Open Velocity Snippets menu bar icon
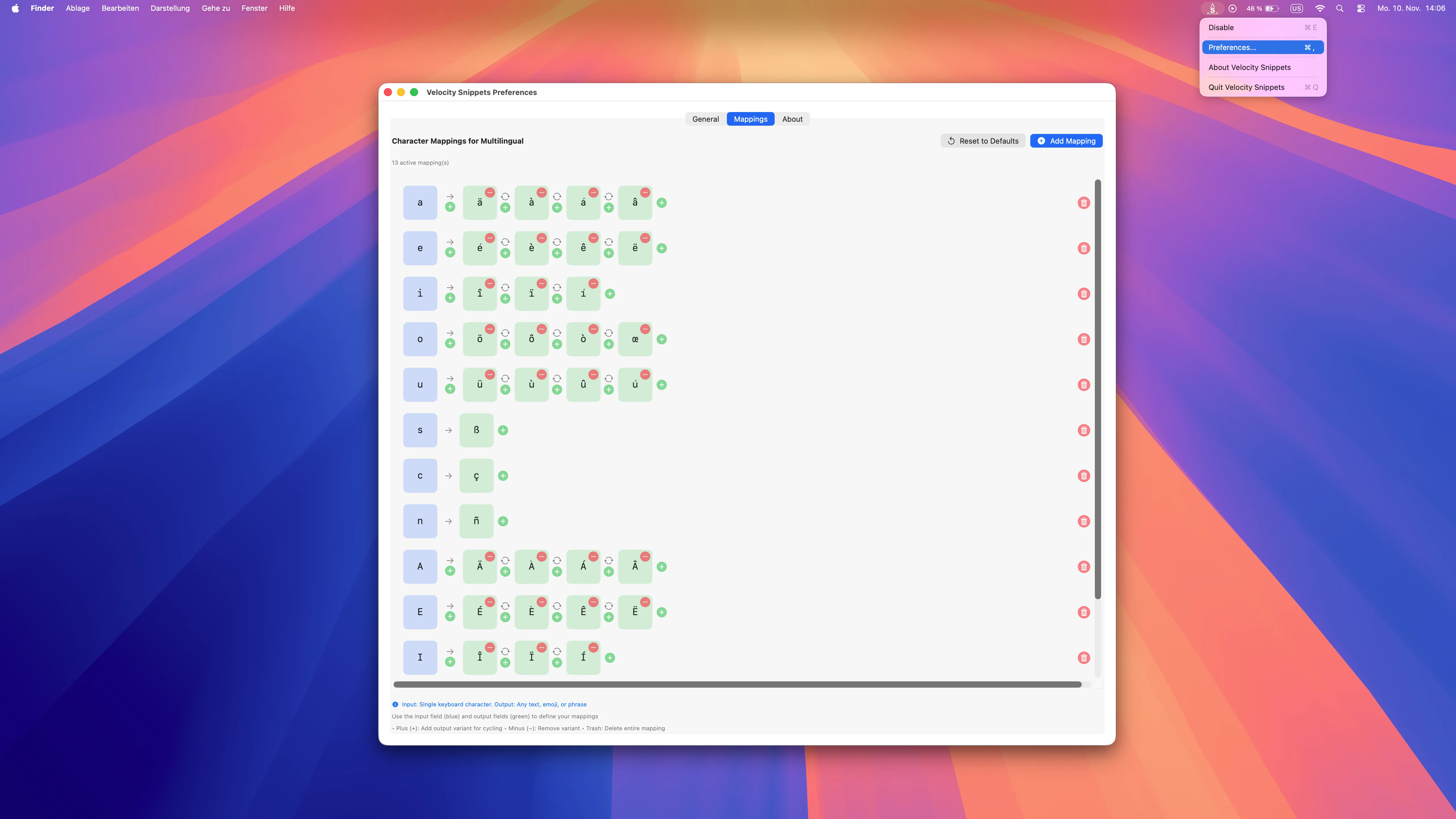 (1212, 9)
